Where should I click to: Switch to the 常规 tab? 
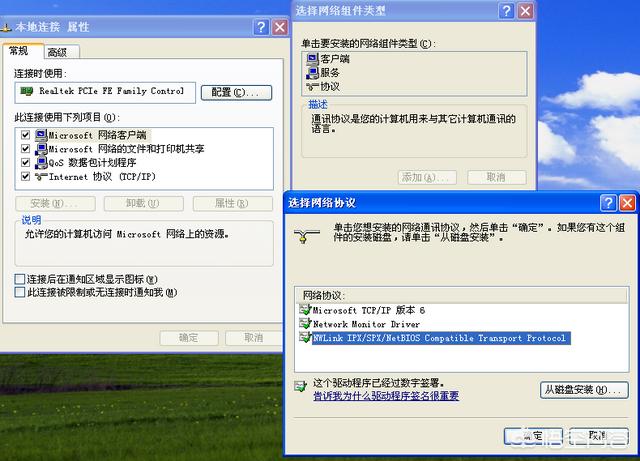(x=22, y=51)
